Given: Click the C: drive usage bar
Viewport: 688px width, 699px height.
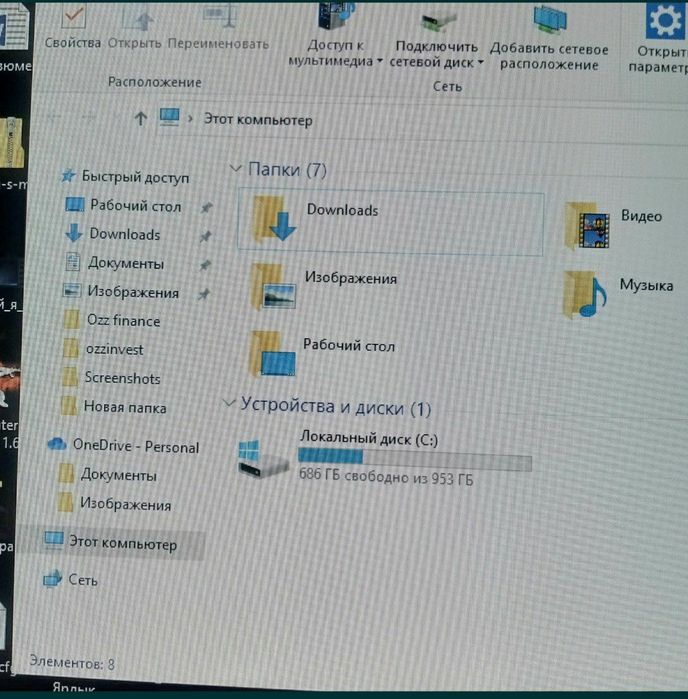Looking at the screenshot, I should click(415, 460).
